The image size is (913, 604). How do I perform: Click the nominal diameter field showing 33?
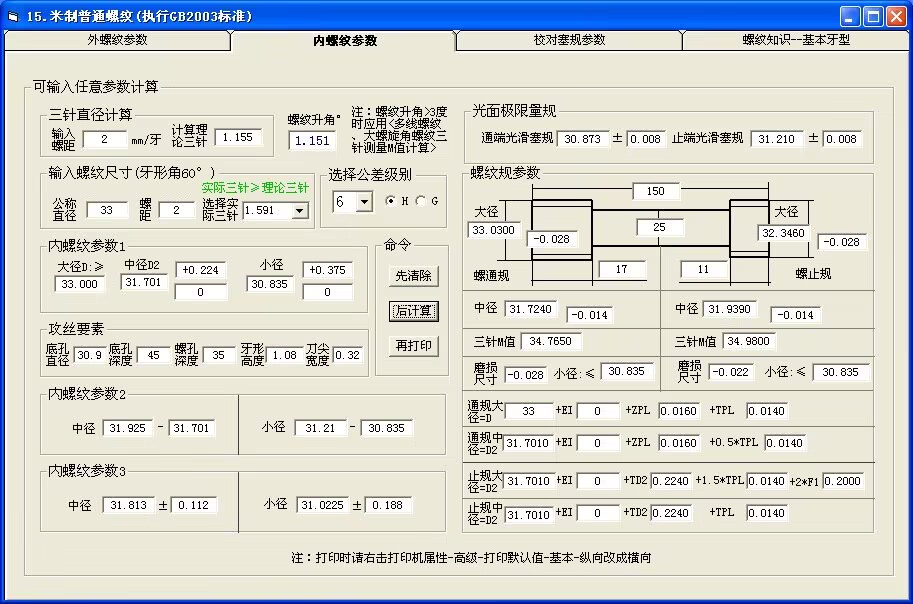tap(107, 210)
